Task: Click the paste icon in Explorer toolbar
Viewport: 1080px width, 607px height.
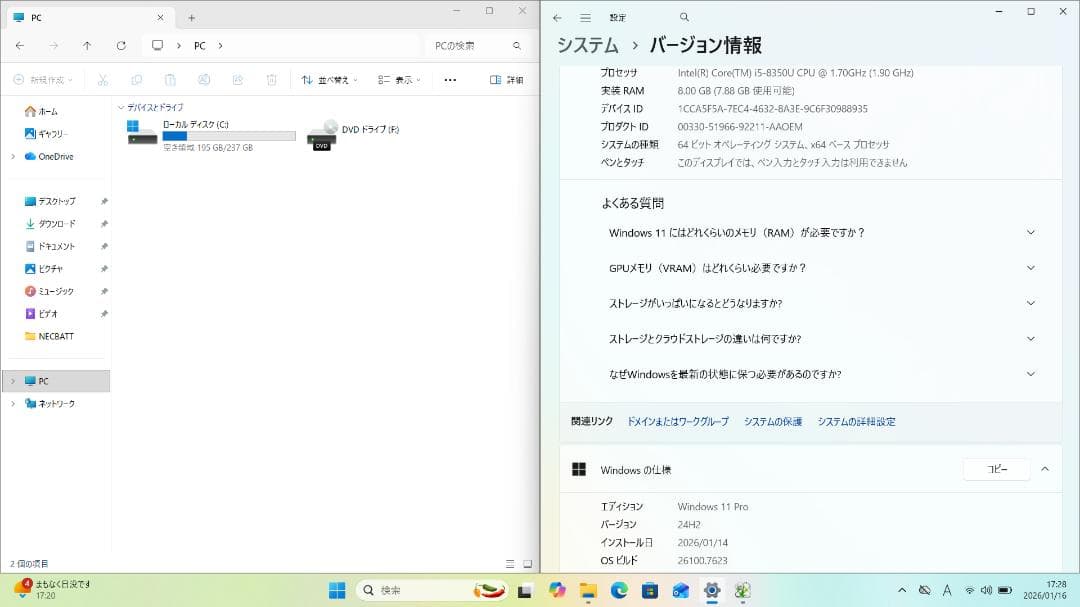Action: pos(170,80)
